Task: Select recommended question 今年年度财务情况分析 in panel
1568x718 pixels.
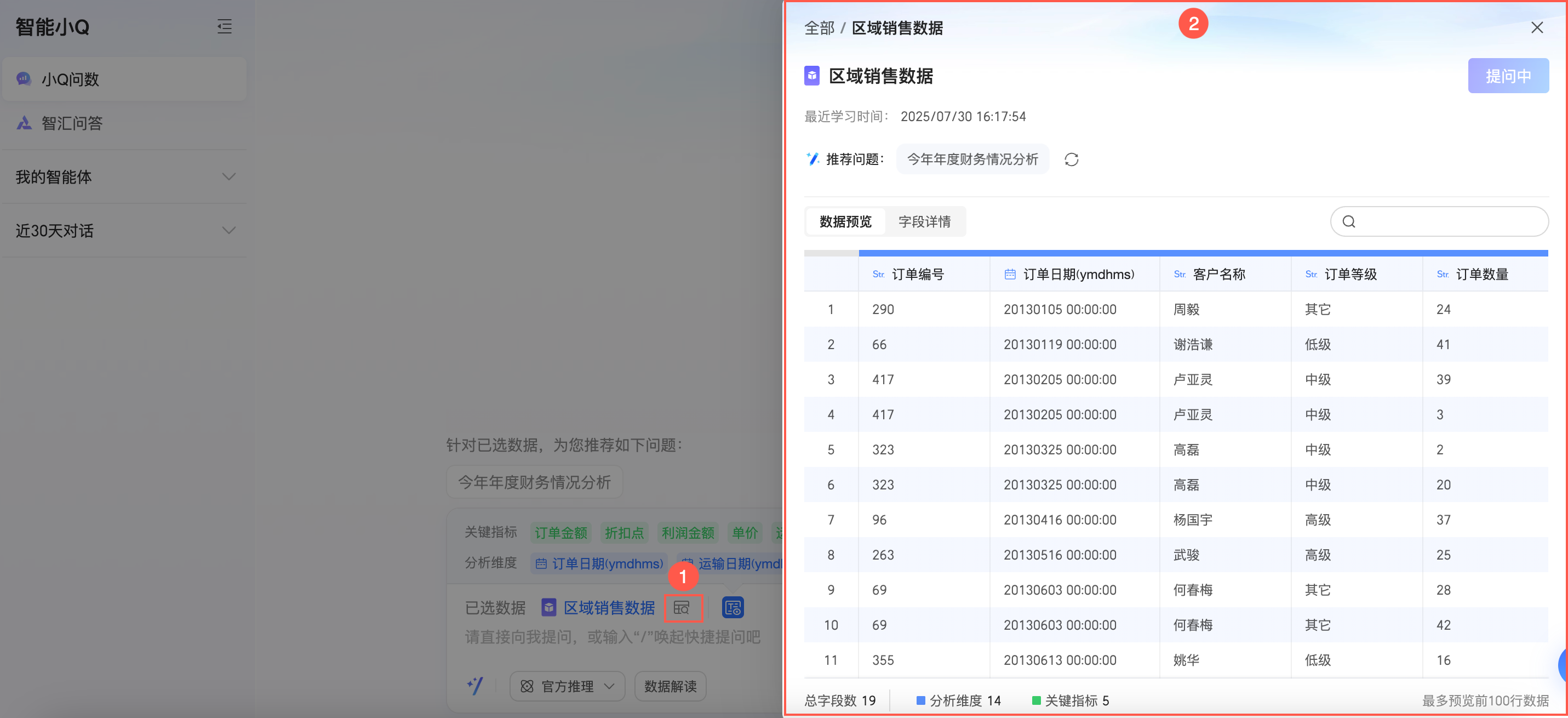Action: (972, 159)
